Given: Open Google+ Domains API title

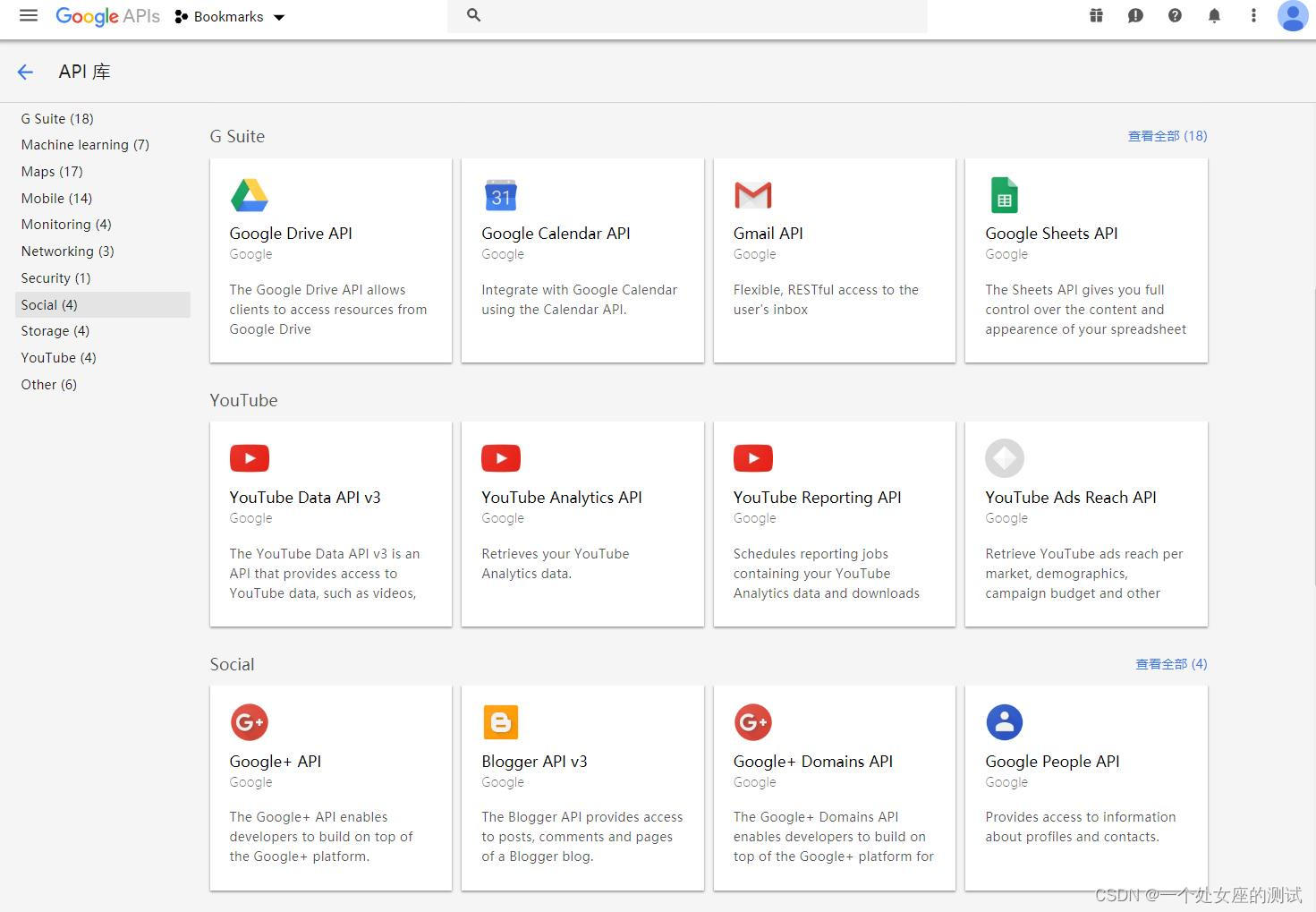Looking at the screenshot, I should coord(813,762).
